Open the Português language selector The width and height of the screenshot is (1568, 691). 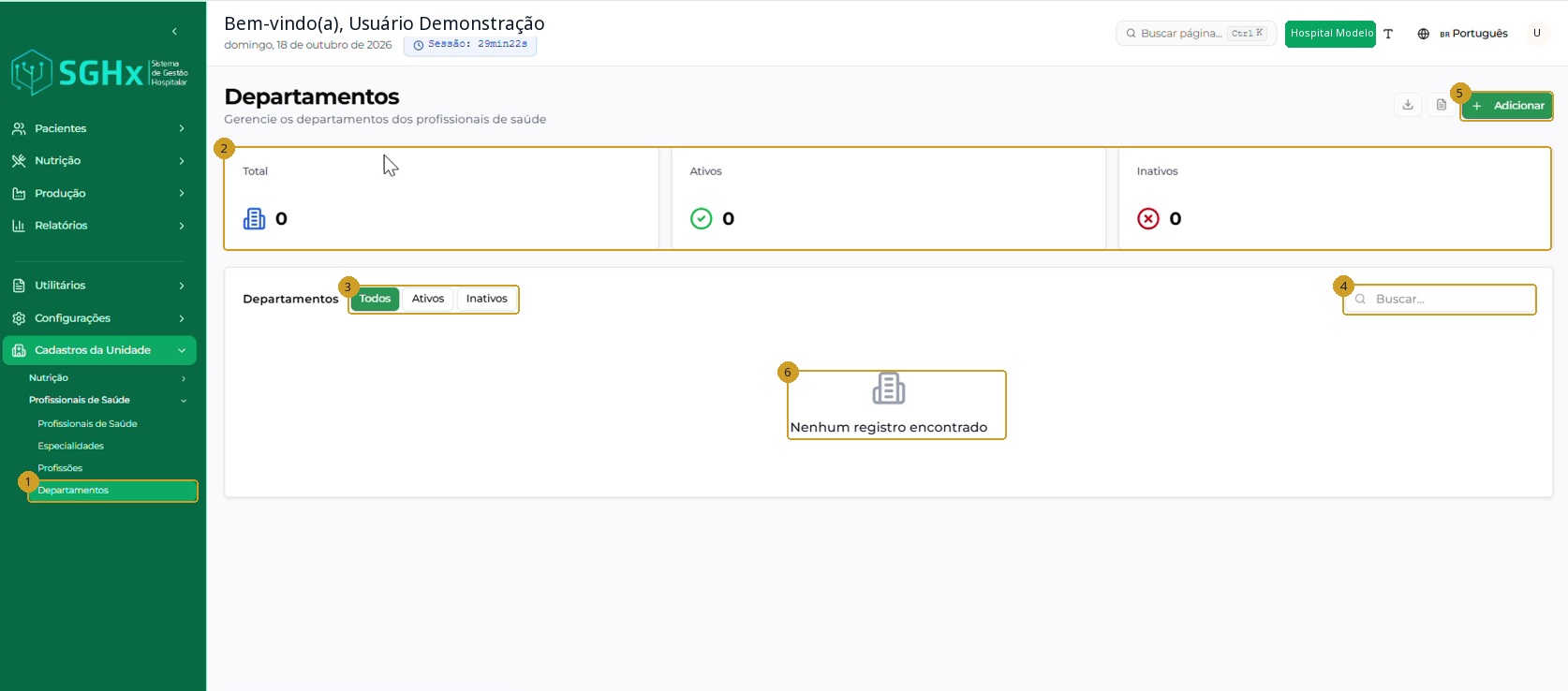pyautogui.click(x=1473, y=34)
